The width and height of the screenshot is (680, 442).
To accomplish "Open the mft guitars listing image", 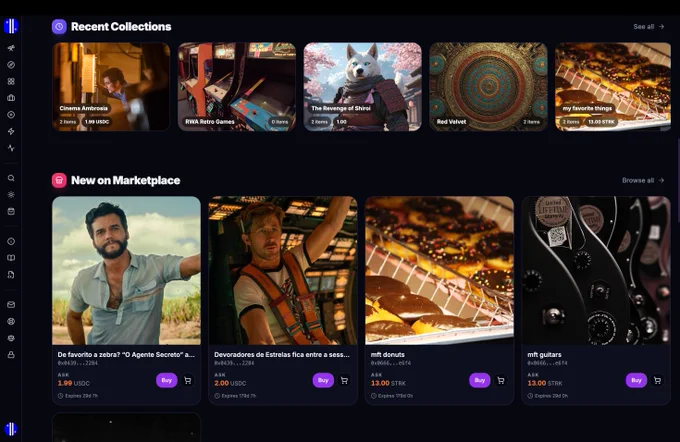I will (x=596, y=270).
